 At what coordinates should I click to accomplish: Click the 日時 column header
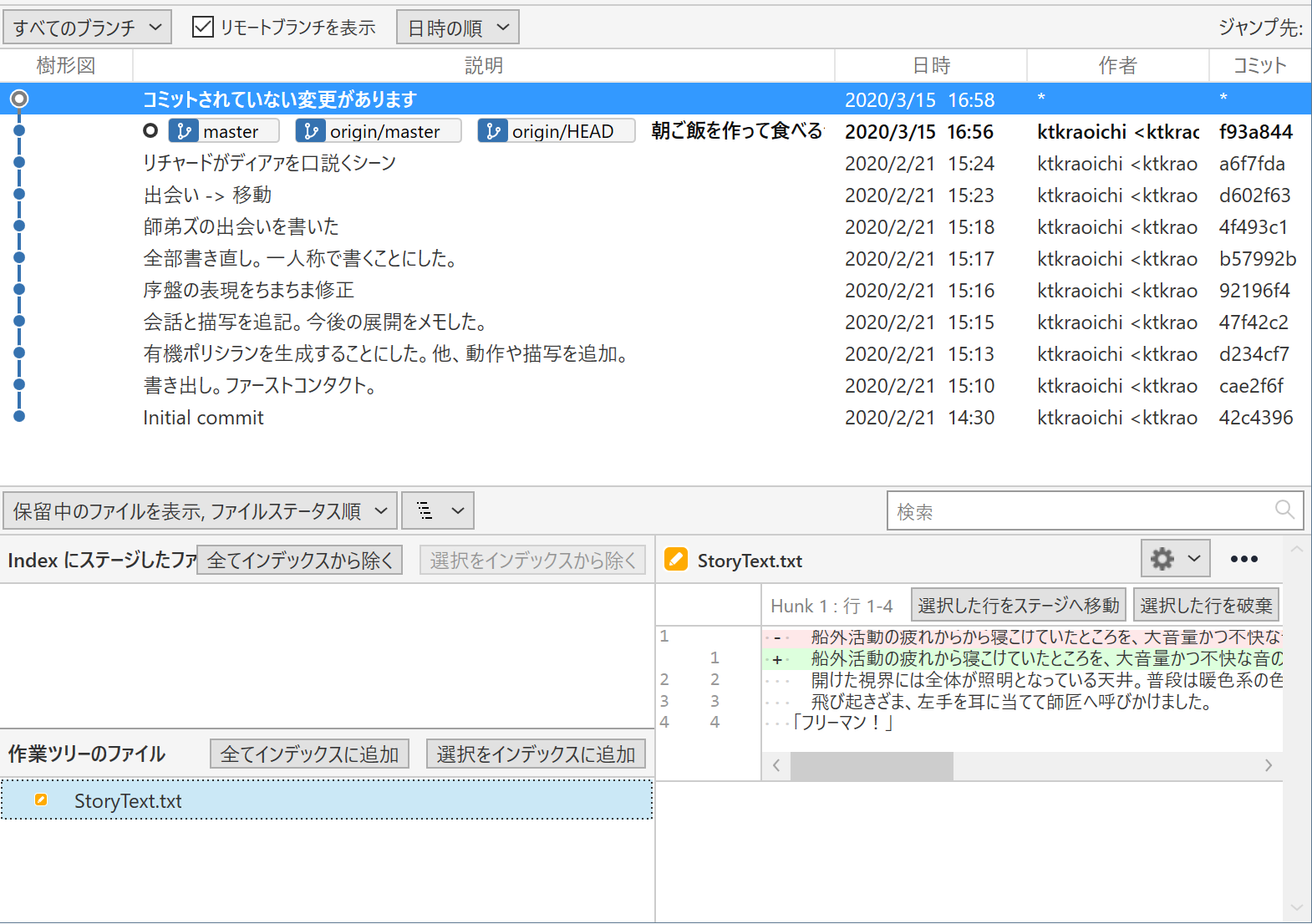click(x=931, y=65)
